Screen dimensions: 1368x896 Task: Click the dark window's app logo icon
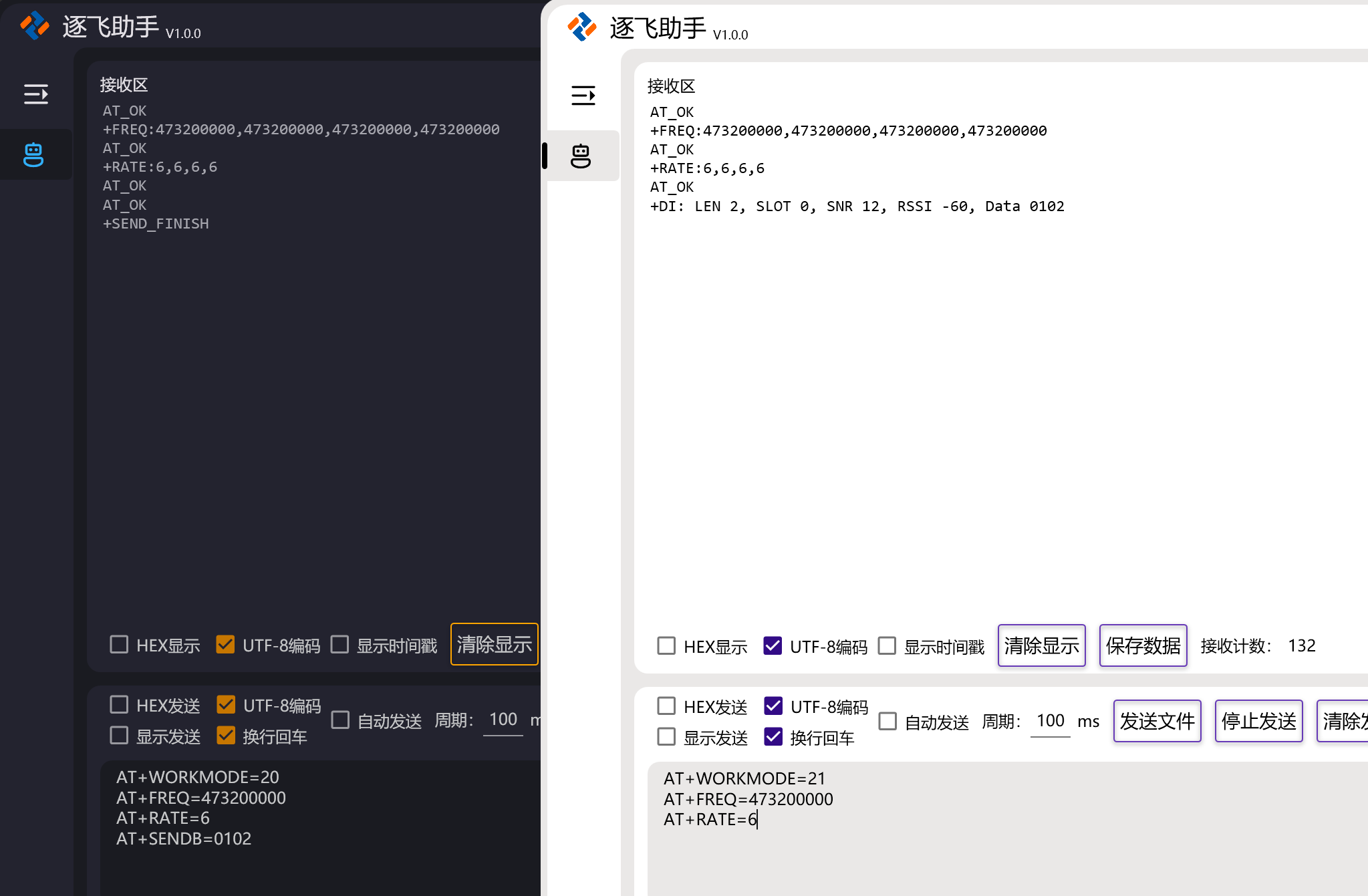35,26
